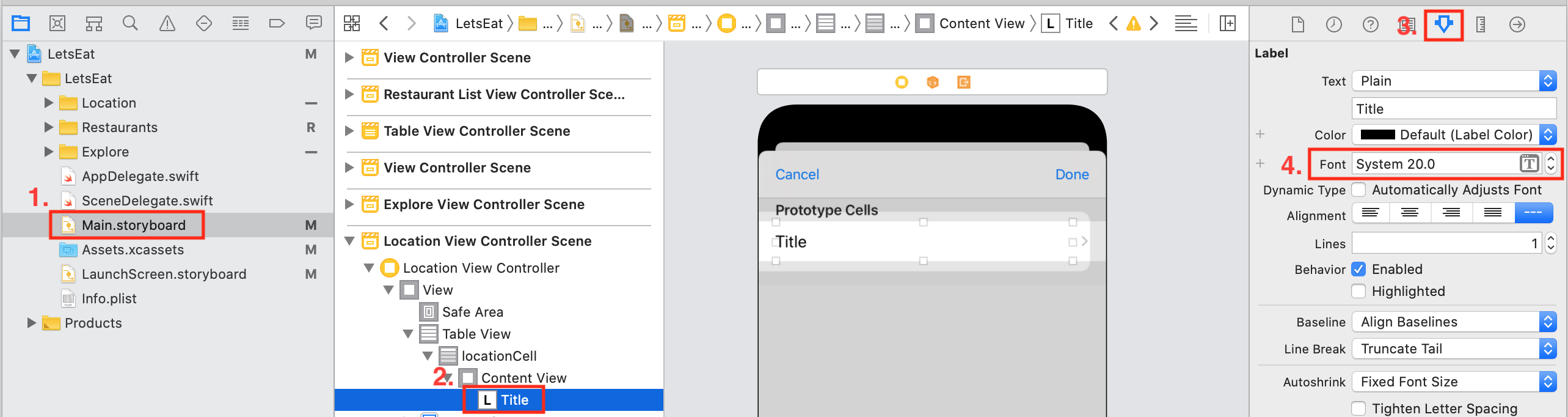Set text alignment to center
The image size is (1568, 417).
pos(1410,213)
